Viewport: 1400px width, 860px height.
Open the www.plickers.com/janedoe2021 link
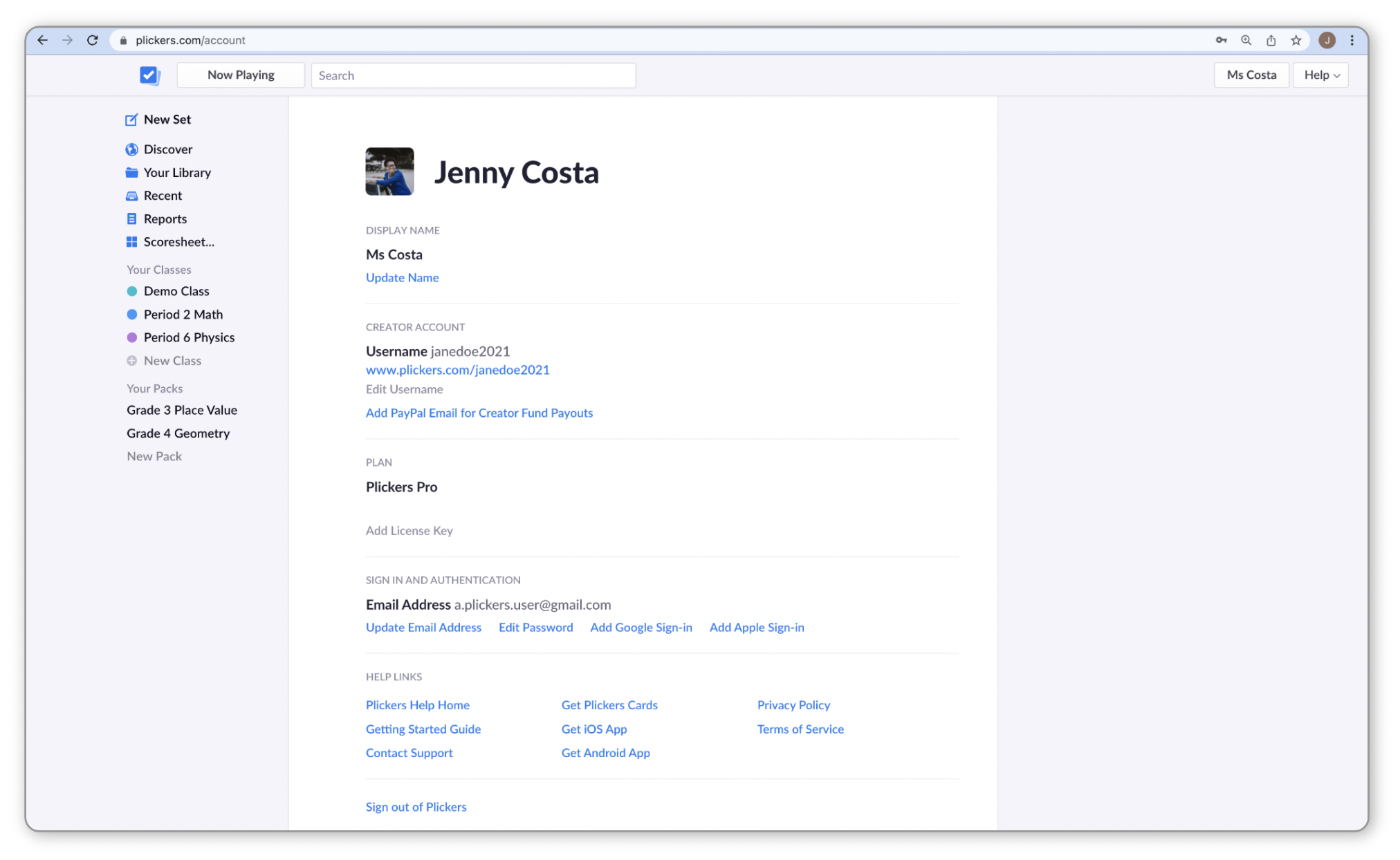click(458, 370)
